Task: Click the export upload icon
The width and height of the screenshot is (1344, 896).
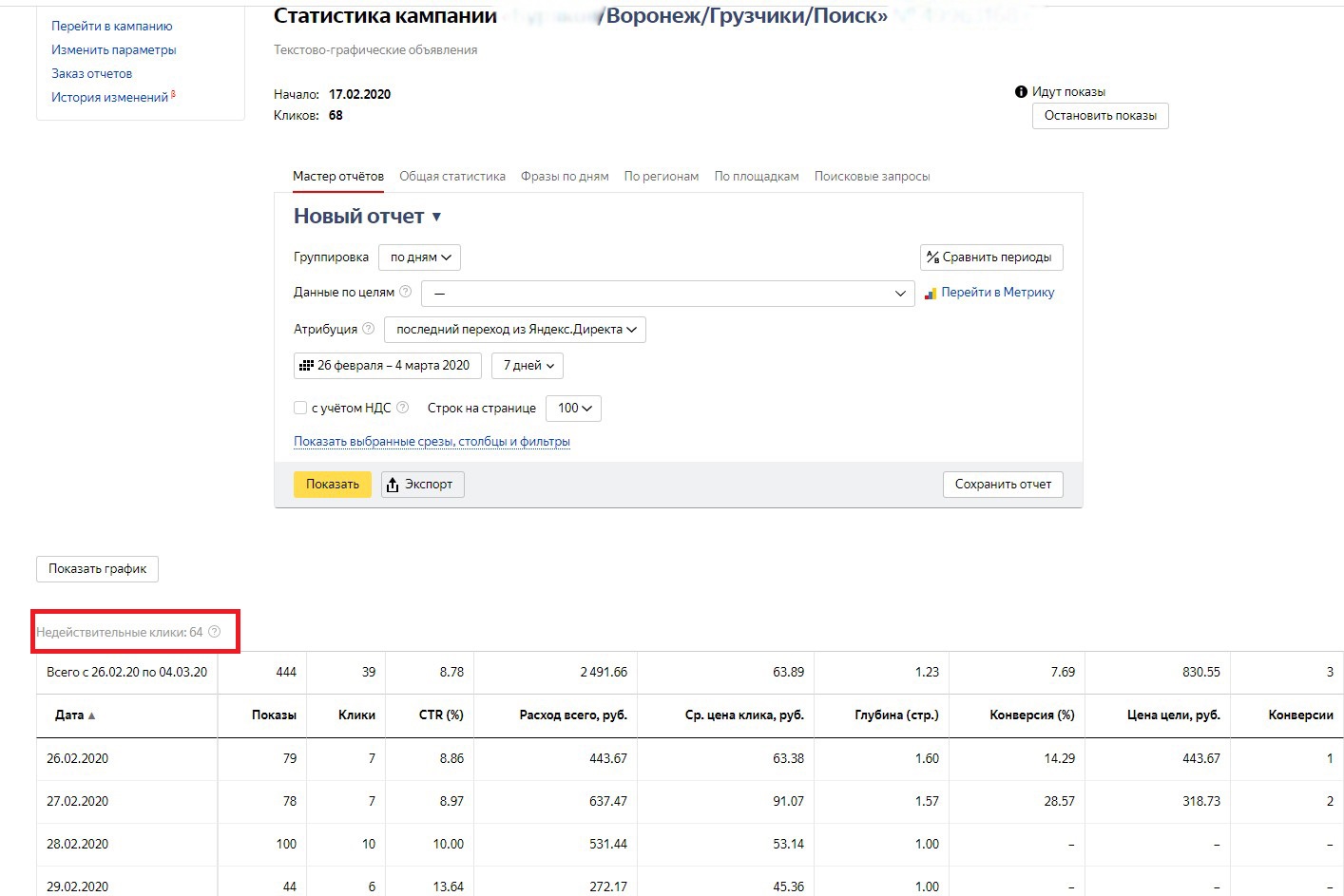Action: tap(393, 485)
